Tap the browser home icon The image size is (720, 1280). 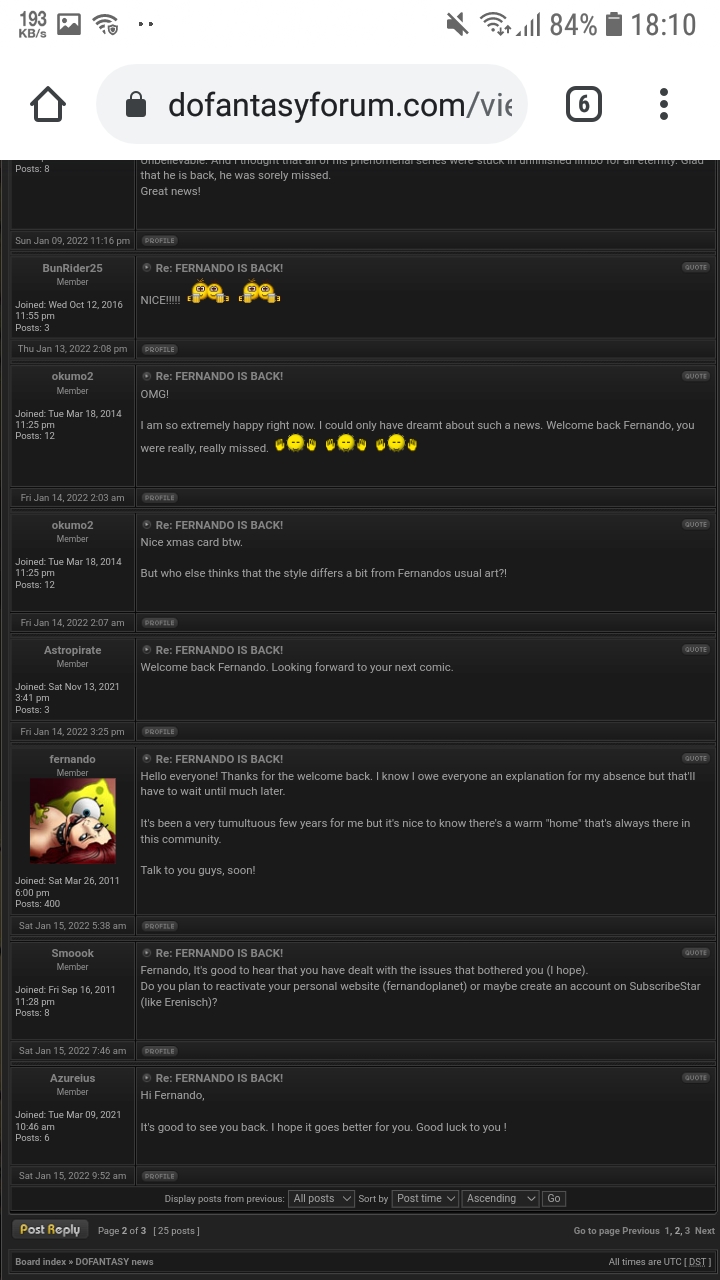pyautogui.click(x=47, y=104)
